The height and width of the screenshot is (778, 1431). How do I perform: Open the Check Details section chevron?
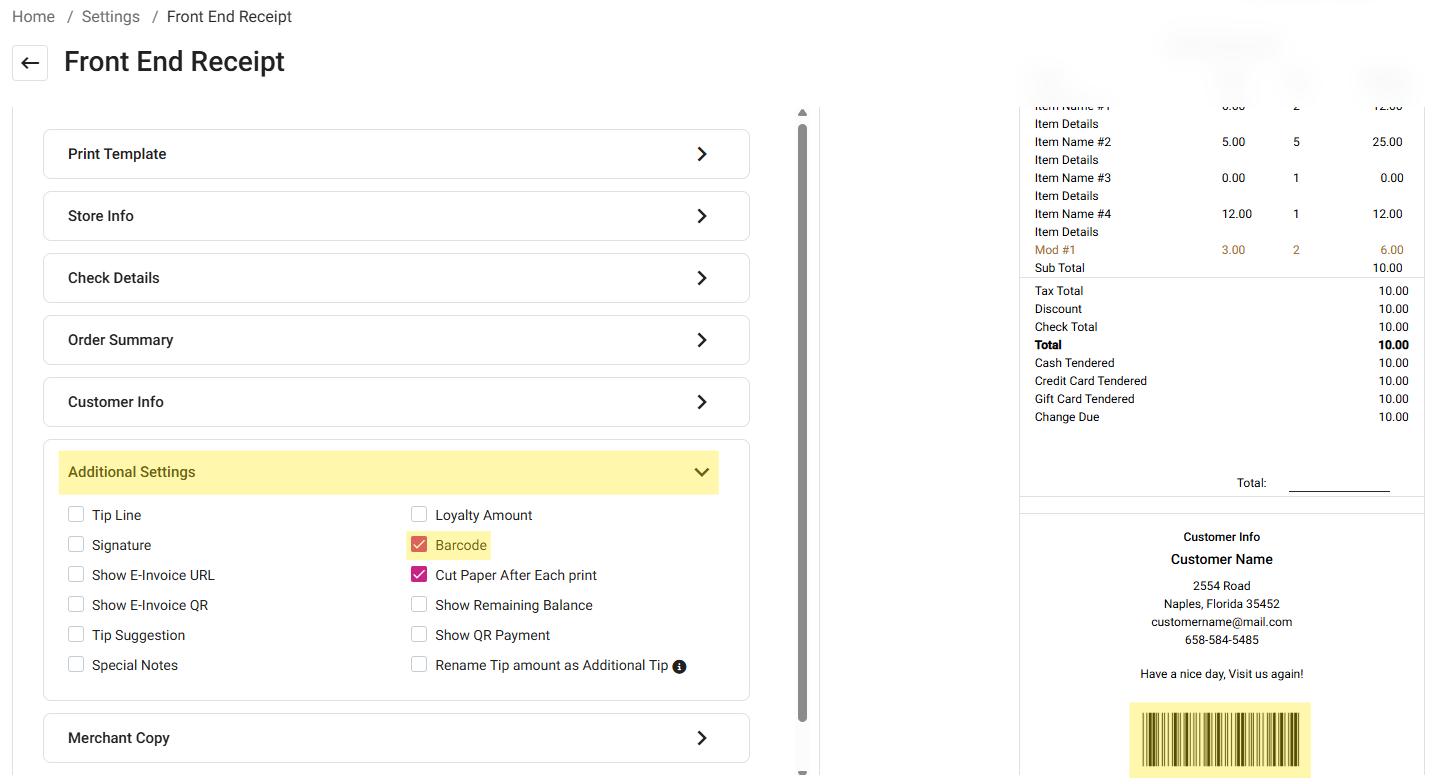[x=701, y=278]
